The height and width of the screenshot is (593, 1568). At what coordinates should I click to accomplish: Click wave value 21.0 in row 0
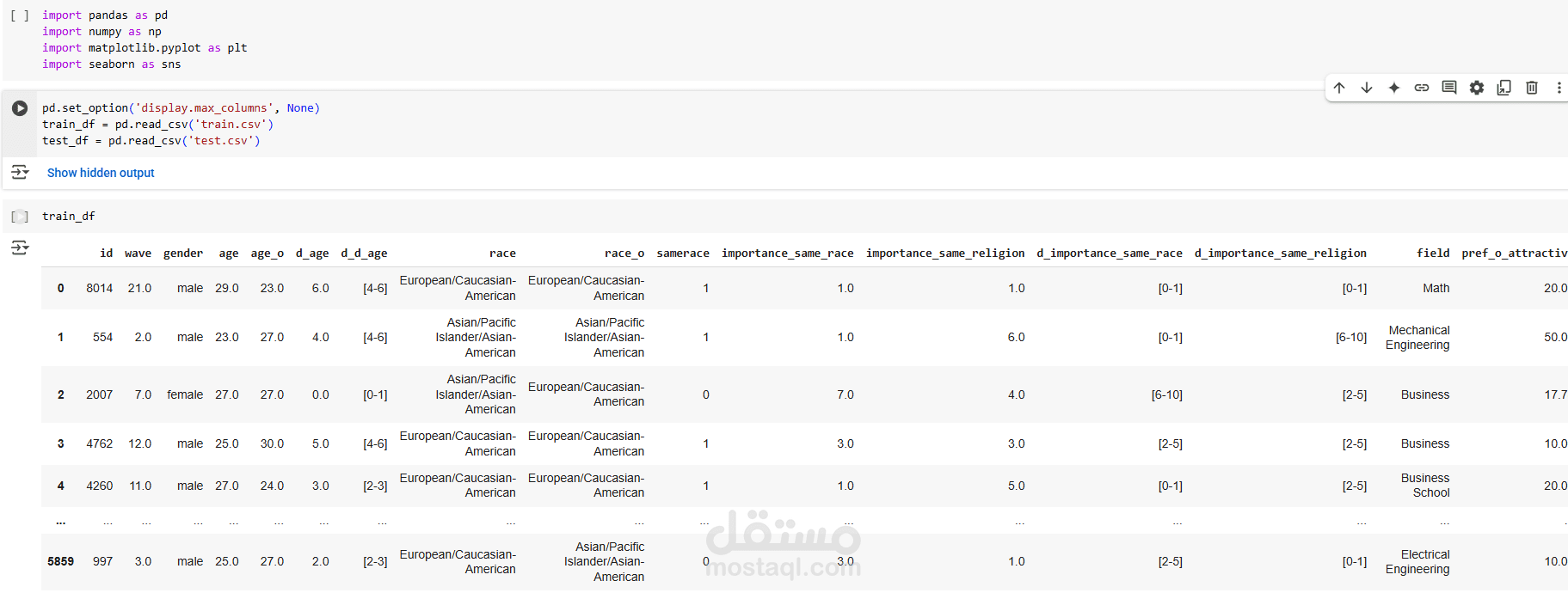click(x=140, y=288)
